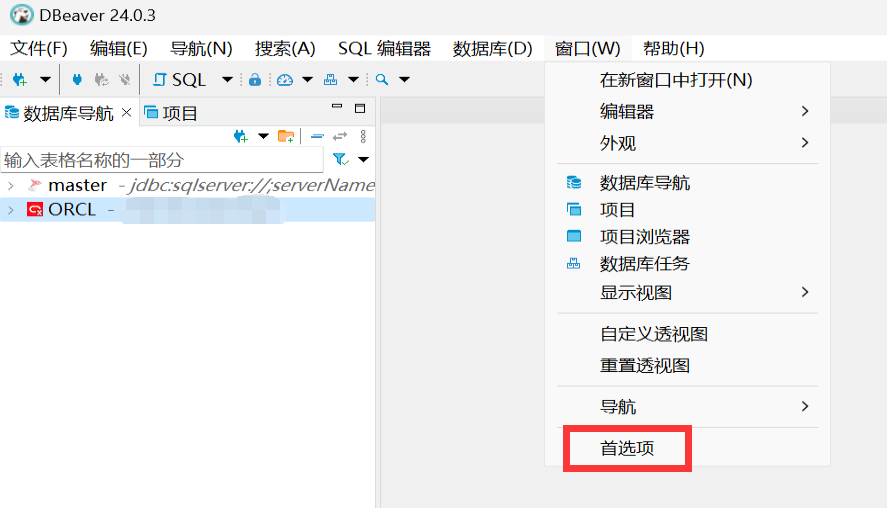Click the collapse all icon in navigator
887x508 pixels.
(x=317, y=136)
